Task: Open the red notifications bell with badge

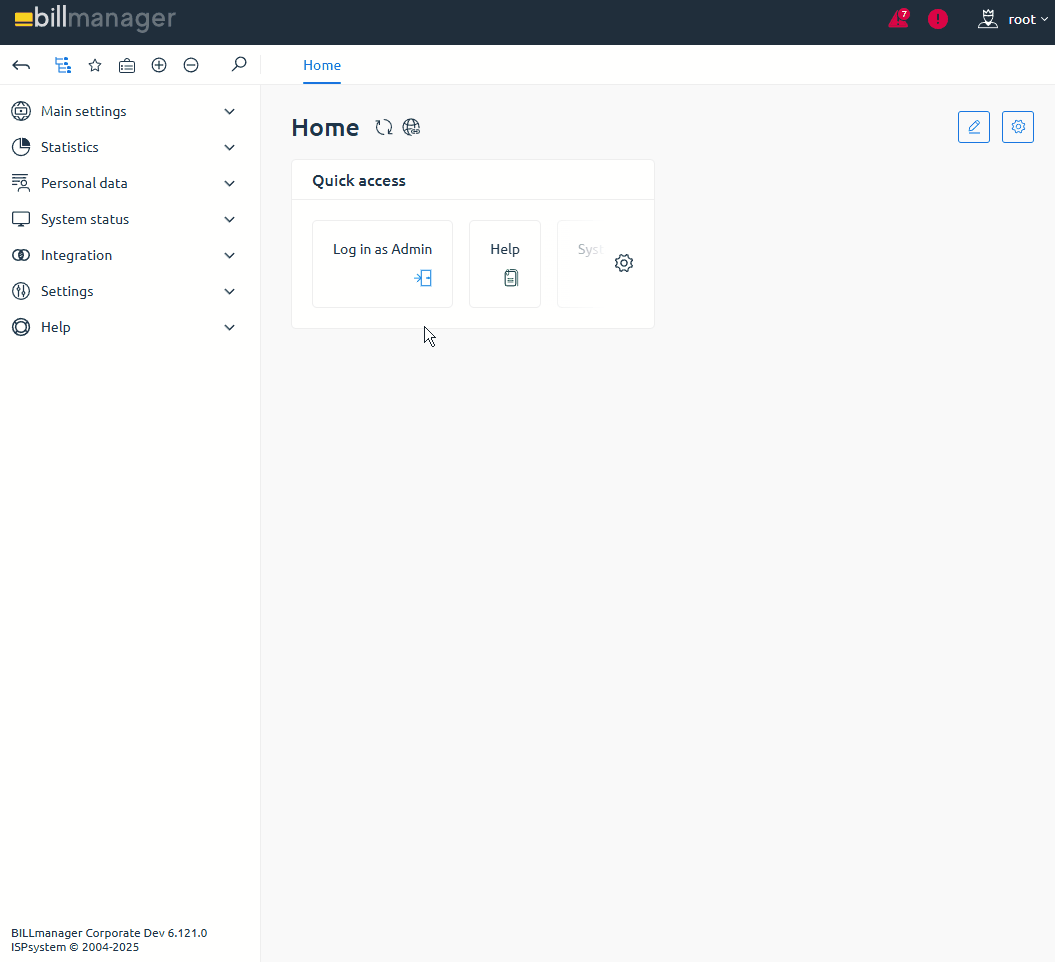Action: pos(898,19)
